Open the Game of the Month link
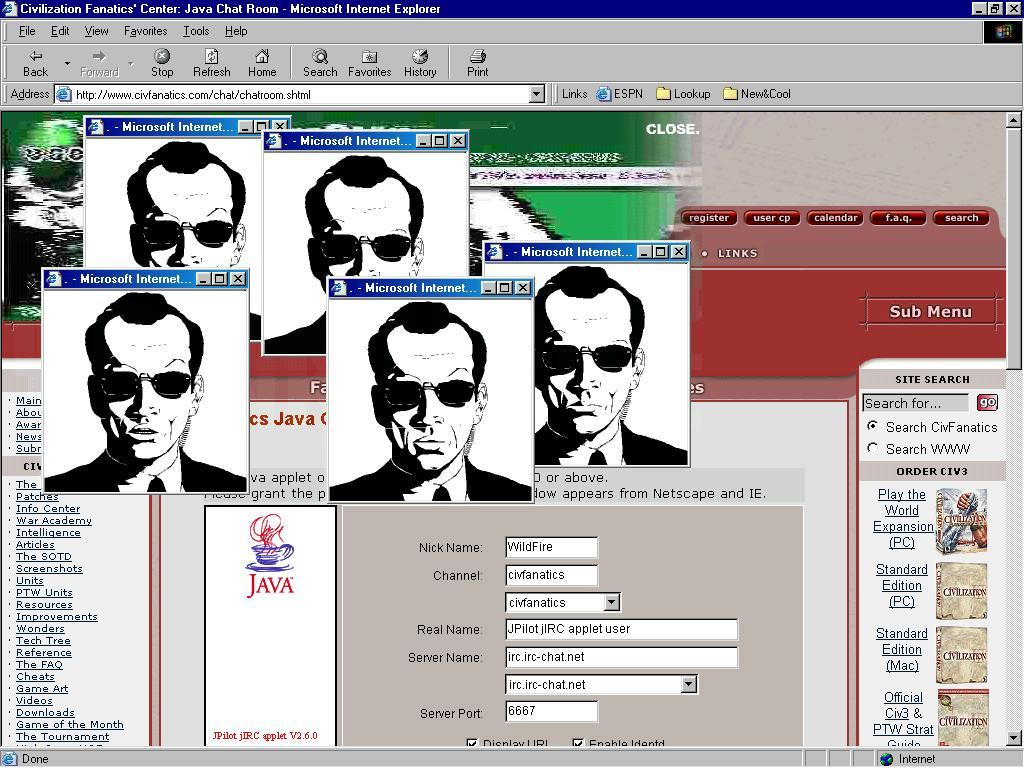The image size is (1024, 768). click(70, 724)
